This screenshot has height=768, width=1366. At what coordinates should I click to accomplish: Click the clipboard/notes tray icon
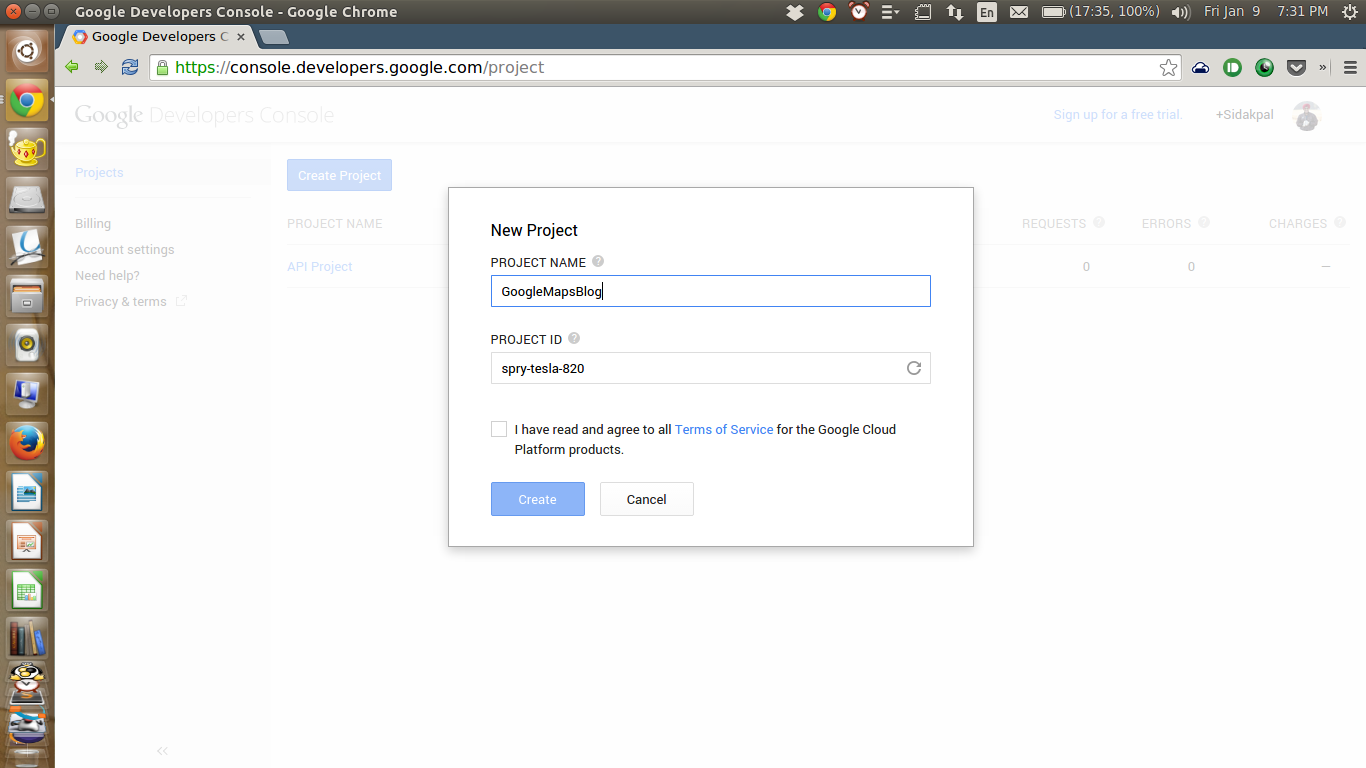(x=923, y=12)
